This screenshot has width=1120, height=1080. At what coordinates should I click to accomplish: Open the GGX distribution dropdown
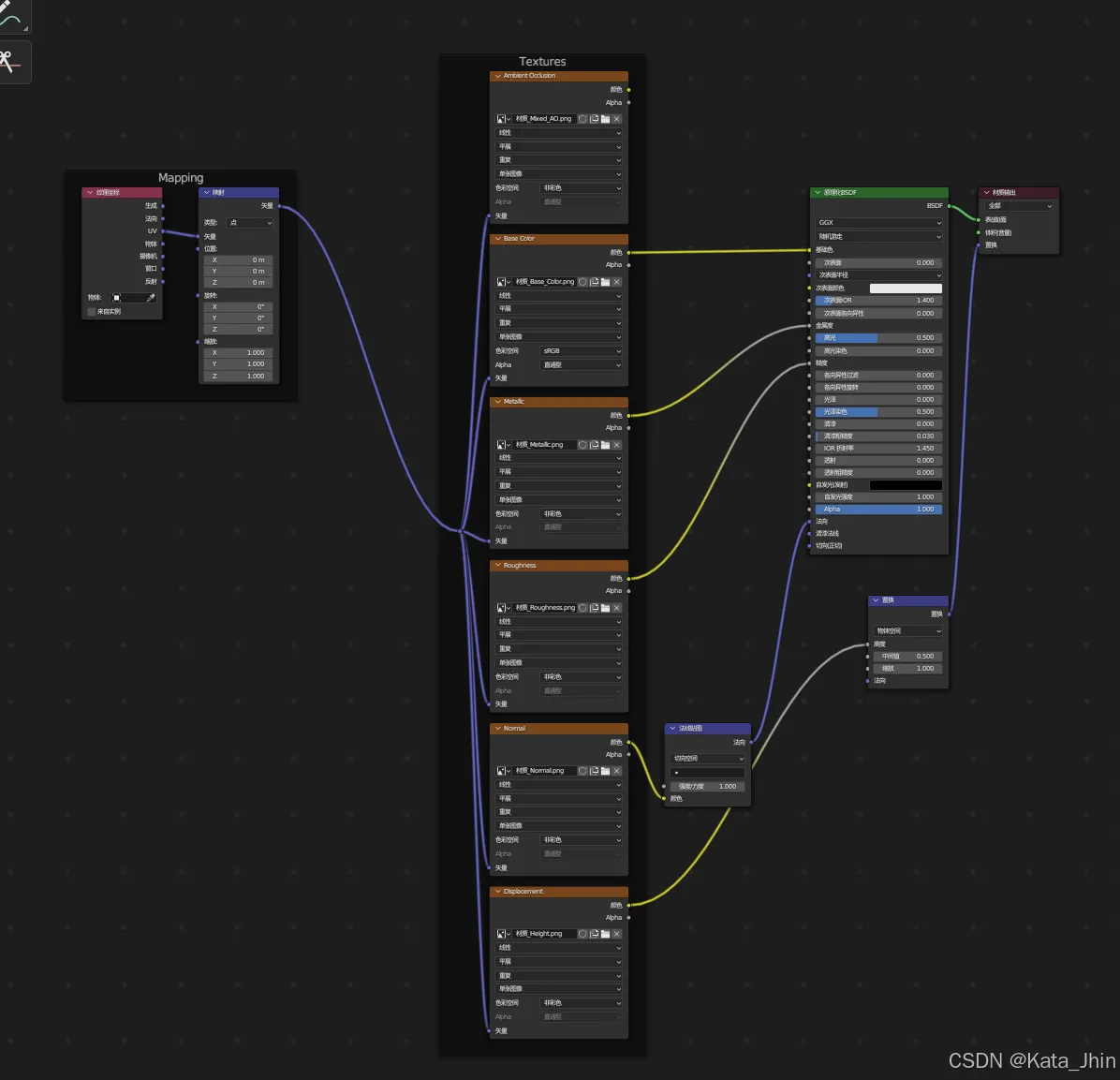pos(878,223)
